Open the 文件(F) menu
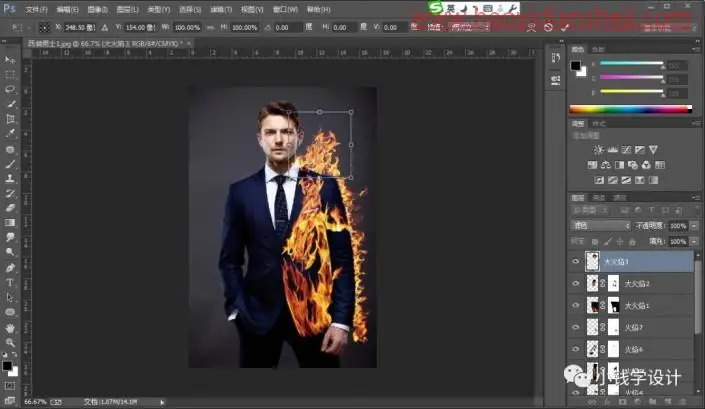Image resolution: width=705 pixels, height=409 pixels. tap(36, 9)
